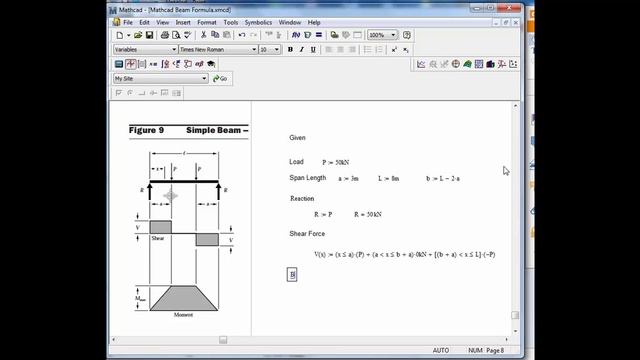Insert a 3D Bar plot
The image size is (640, 360).
(490, 64)
